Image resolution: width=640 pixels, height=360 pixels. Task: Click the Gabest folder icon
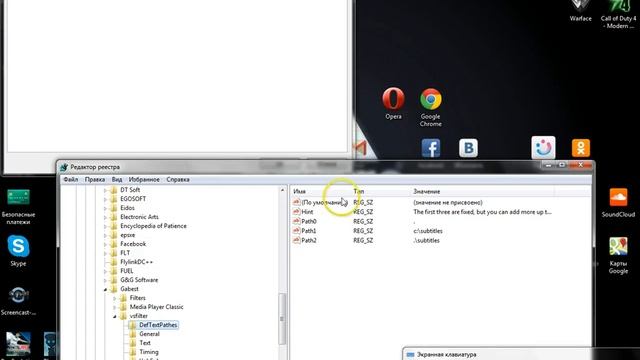114,289
